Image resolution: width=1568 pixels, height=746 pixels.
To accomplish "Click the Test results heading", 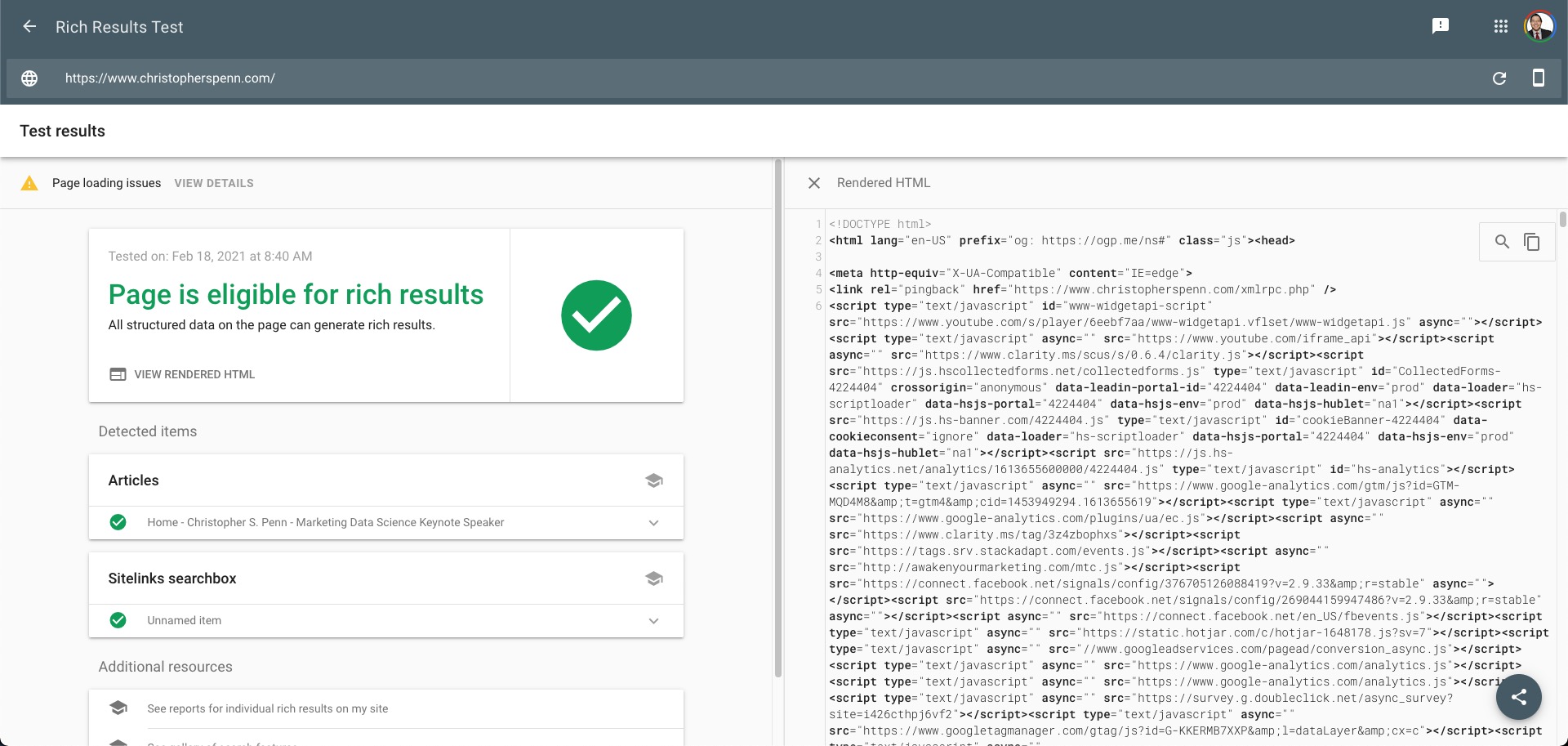I will coord(63,131).
